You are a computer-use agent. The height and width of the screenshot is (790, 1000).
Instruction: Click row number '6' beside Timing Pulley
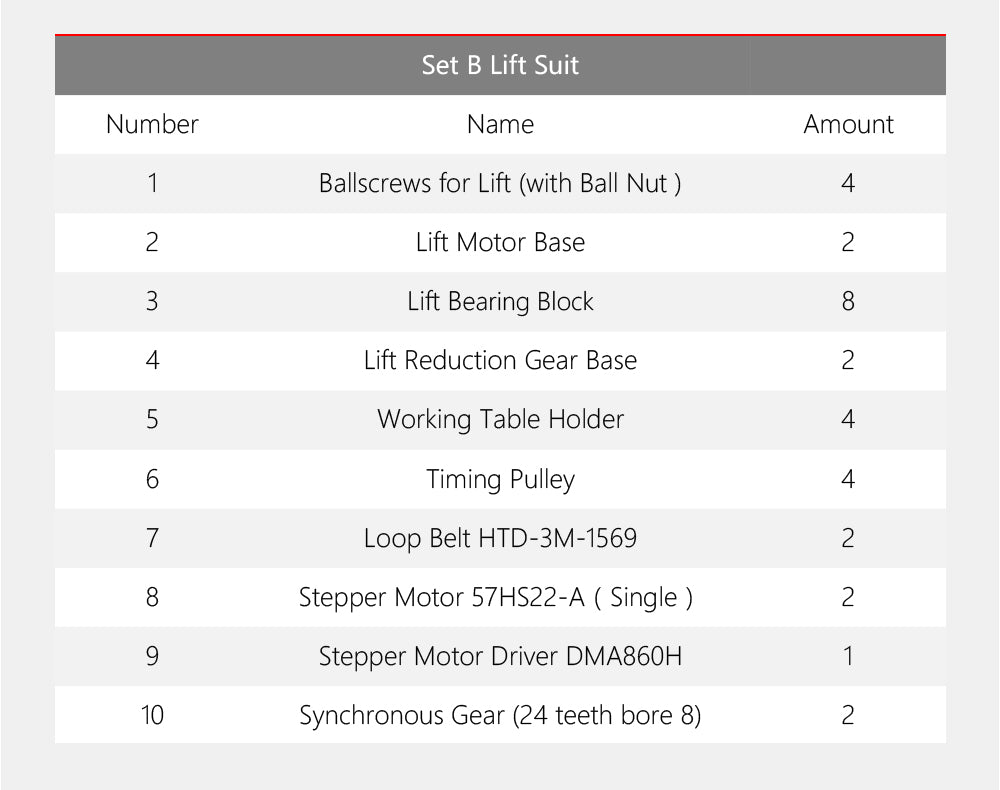[x=152, y=479]
